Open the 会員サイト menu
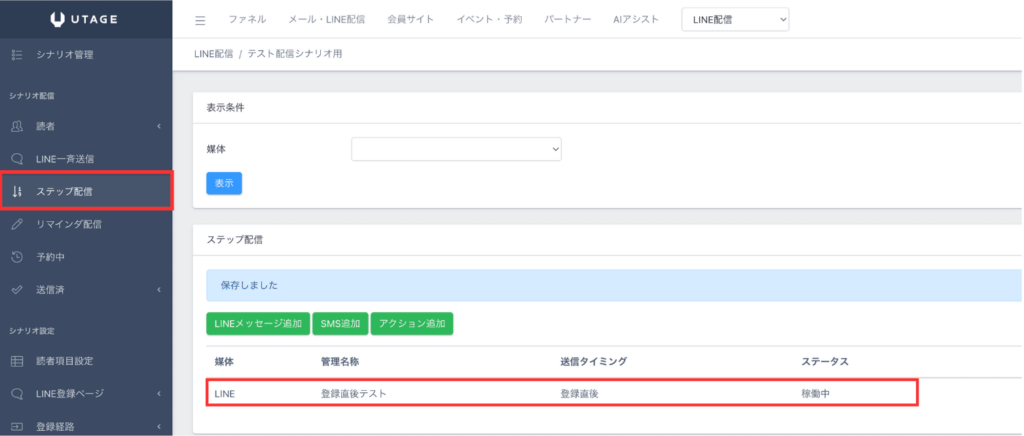 click(x=411, y=20)
